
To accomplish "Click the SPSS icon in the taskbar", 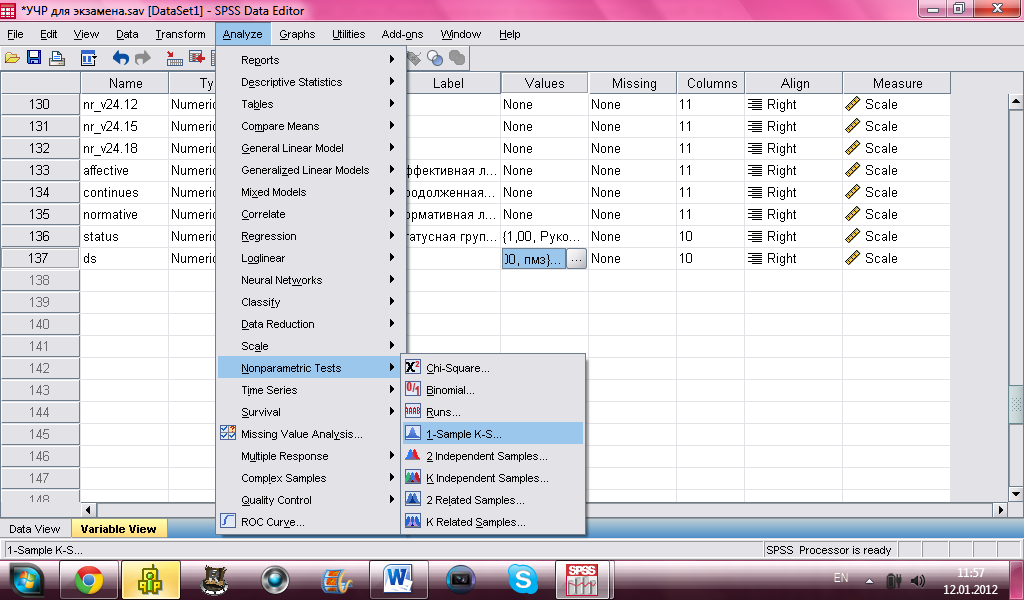I will (581, 579).
